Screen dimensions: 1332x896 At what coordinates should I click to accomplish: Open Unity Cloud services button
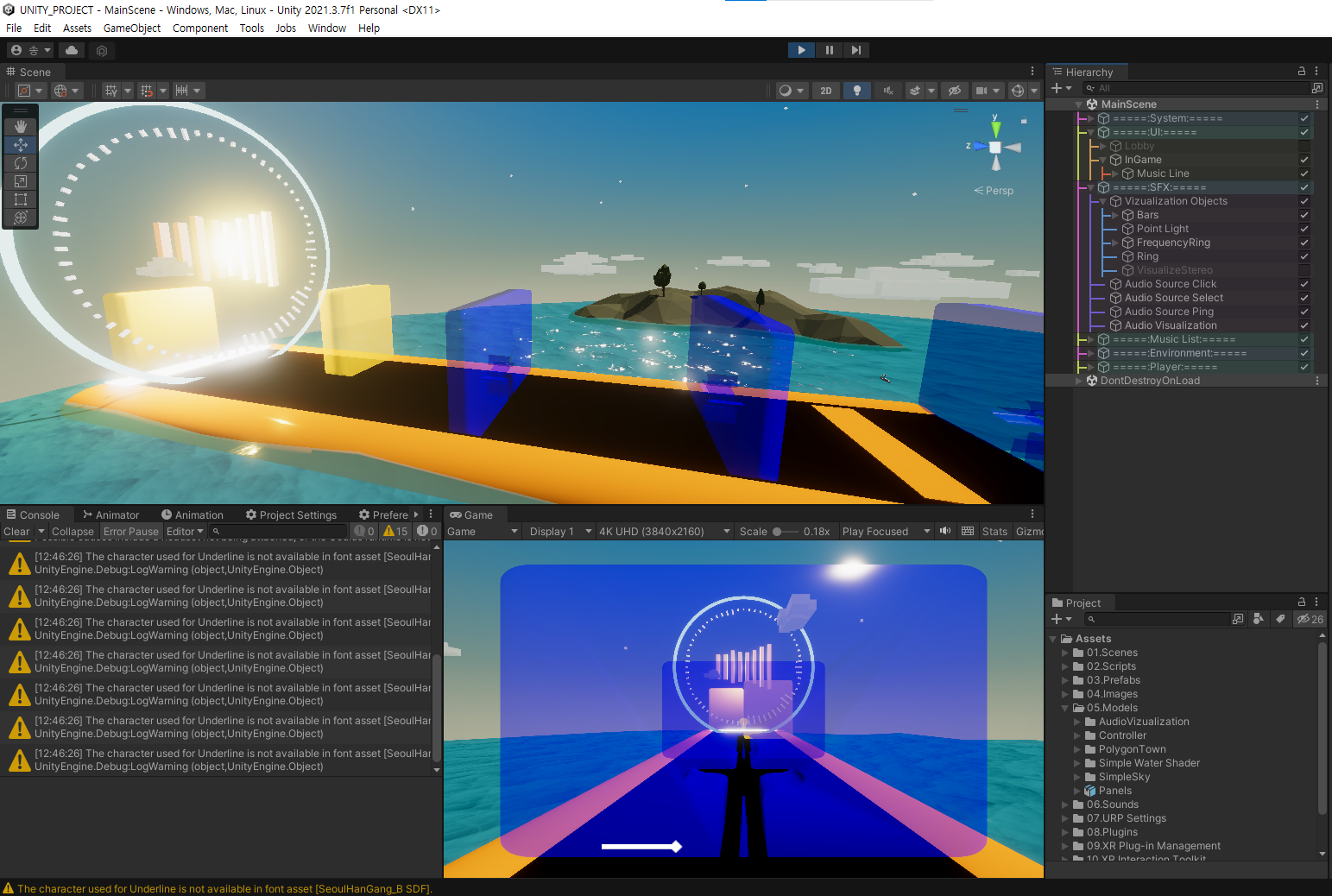[72, 50]
